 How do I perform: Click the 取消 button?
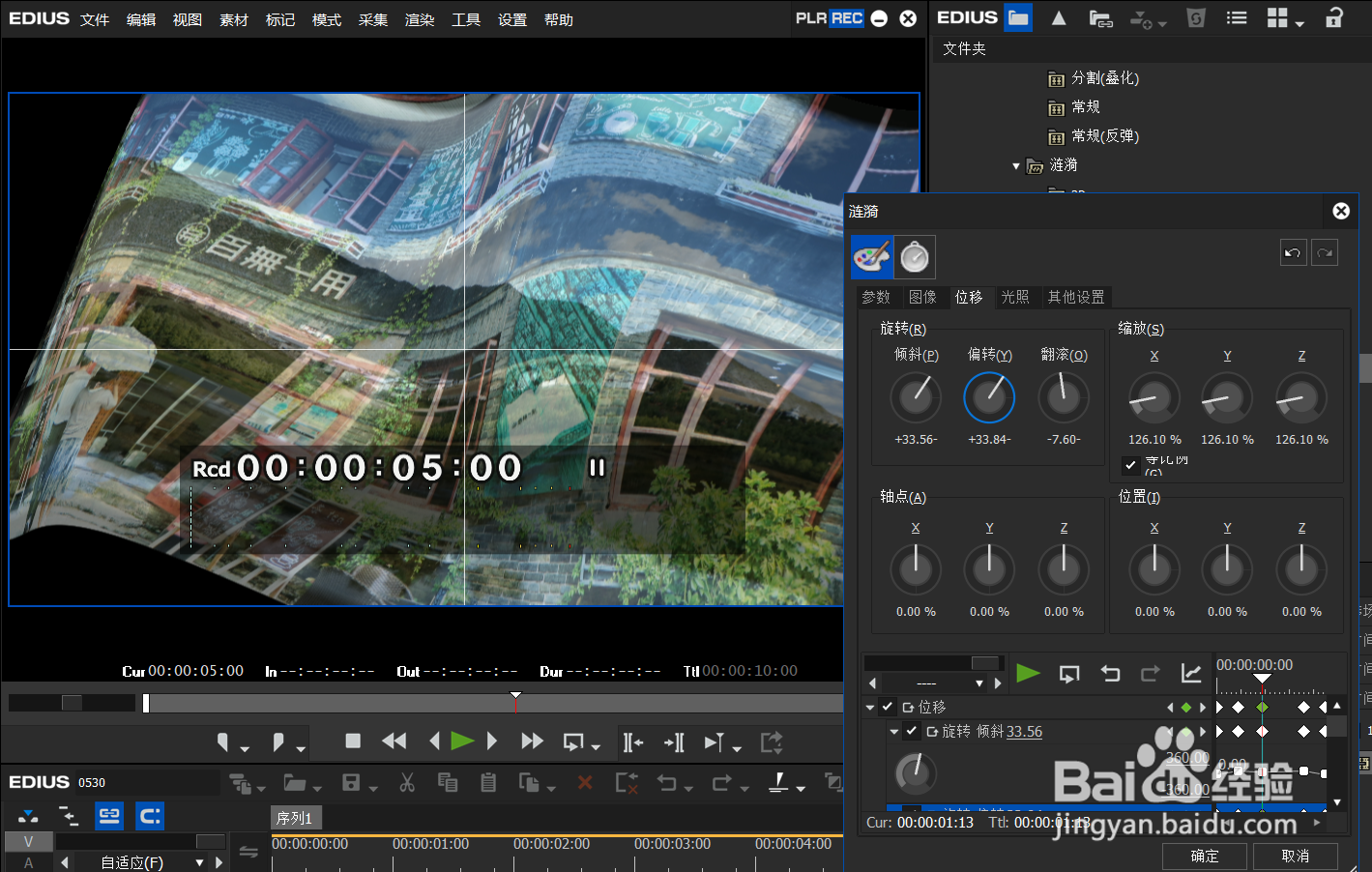[1295, 856]
